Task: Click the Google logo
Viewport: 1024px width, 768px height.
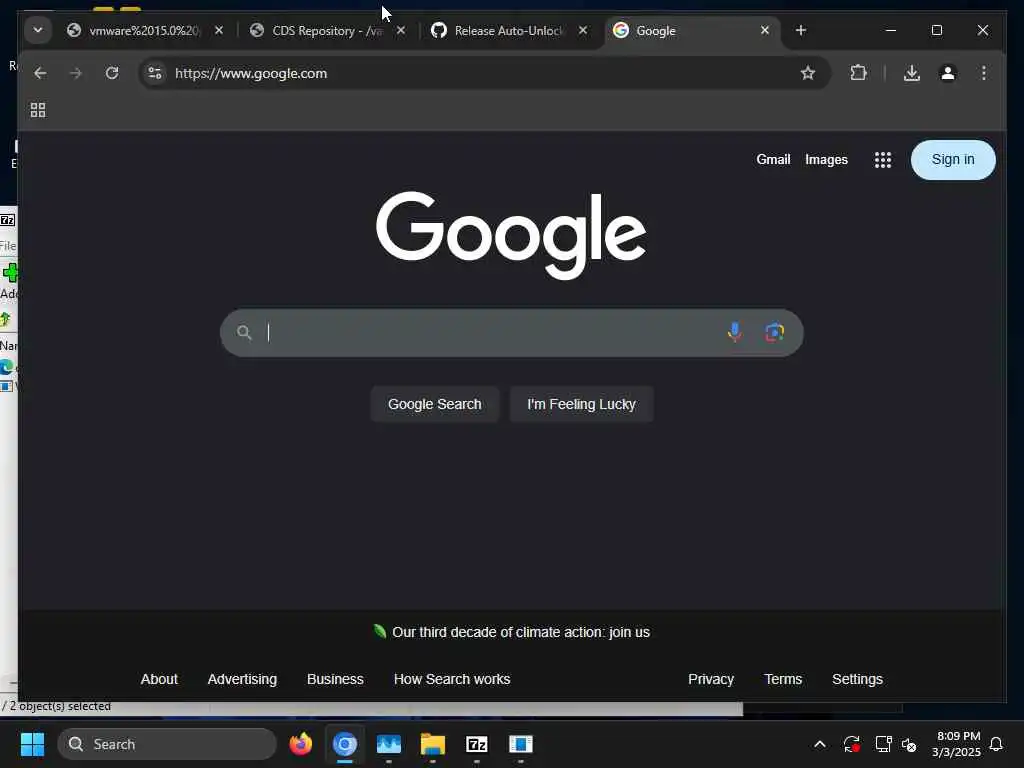Action: [x=511, y=235]
